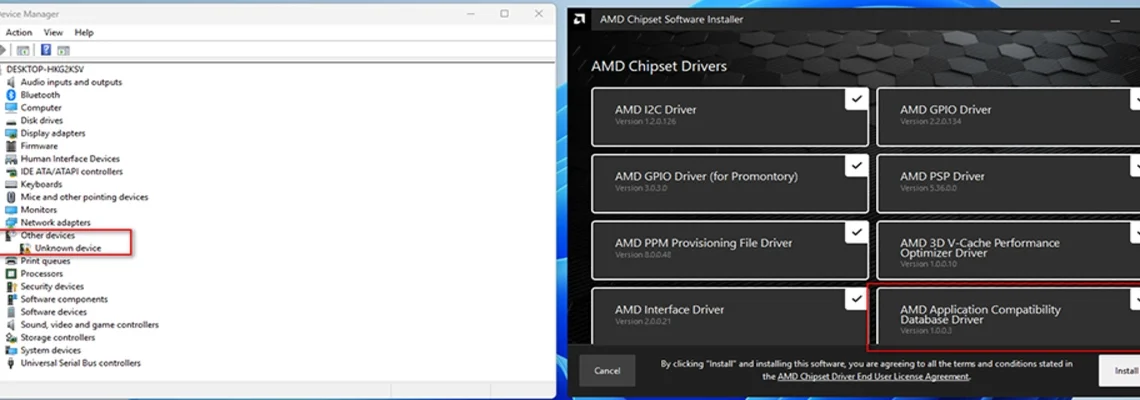Uncheck the AMD Interface Driver checkbox
This screenshot has width=1140, height=400.
(857, 298)
